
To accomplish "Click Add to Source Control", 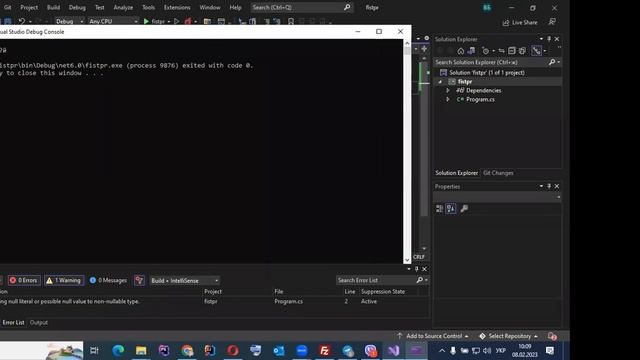I will pyautogui.click(x=433, y=336).
